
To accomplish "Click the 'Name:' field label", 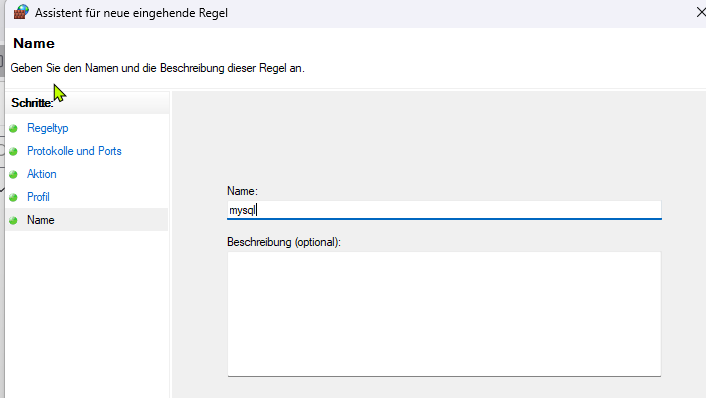I will [x=242, y=191].
